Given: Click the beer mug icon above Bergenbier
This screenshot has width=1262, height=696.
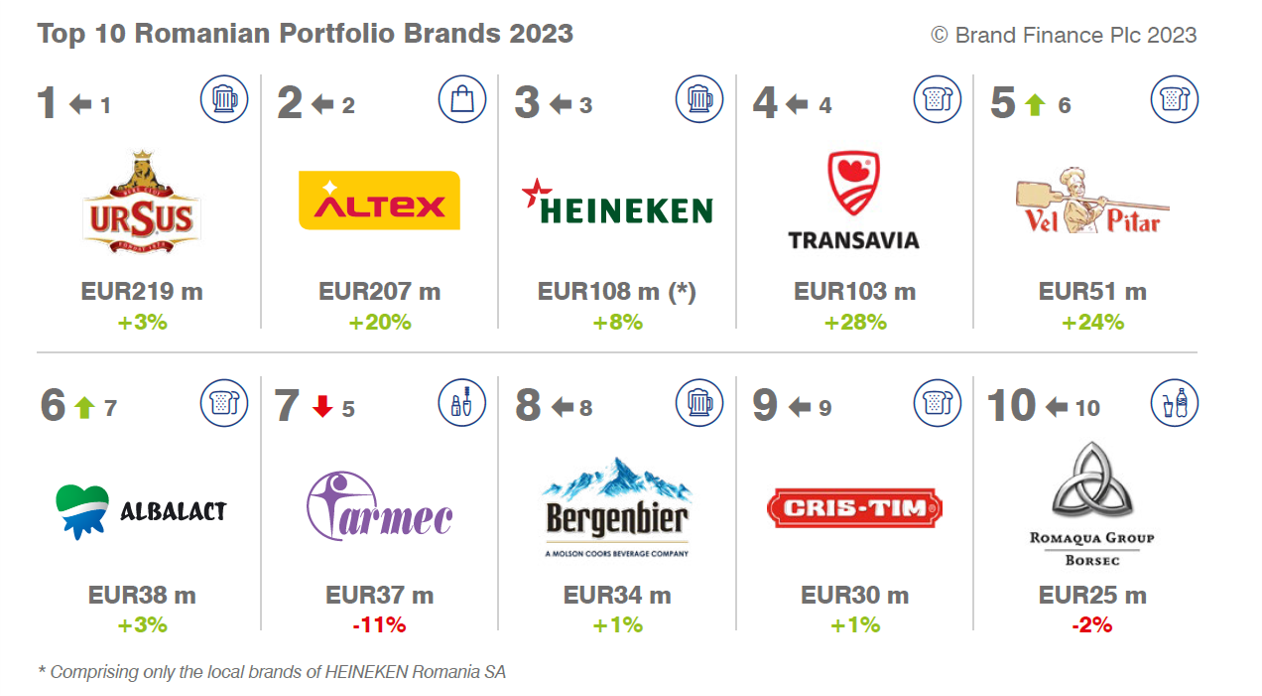Looking at the screenshot, I should point(700,402).
